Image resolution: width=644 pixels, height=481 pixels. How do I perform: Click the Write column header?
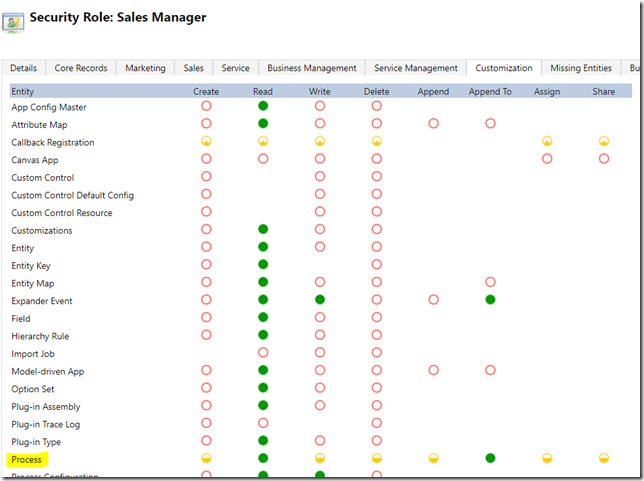[x=320, y=92]
